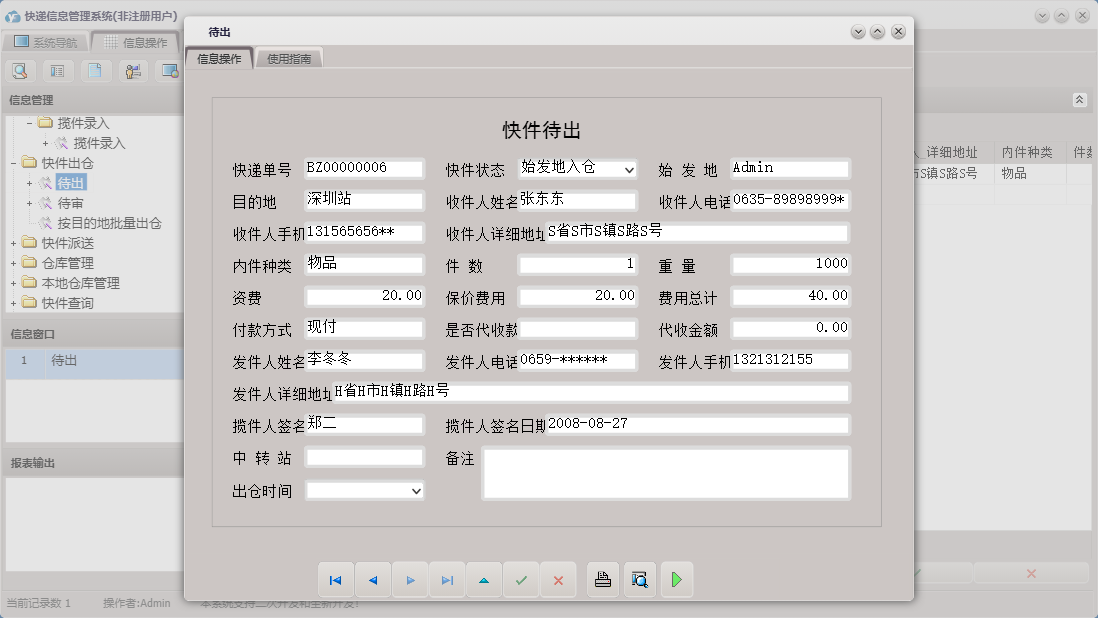Go to the previous record

point(372,579)
